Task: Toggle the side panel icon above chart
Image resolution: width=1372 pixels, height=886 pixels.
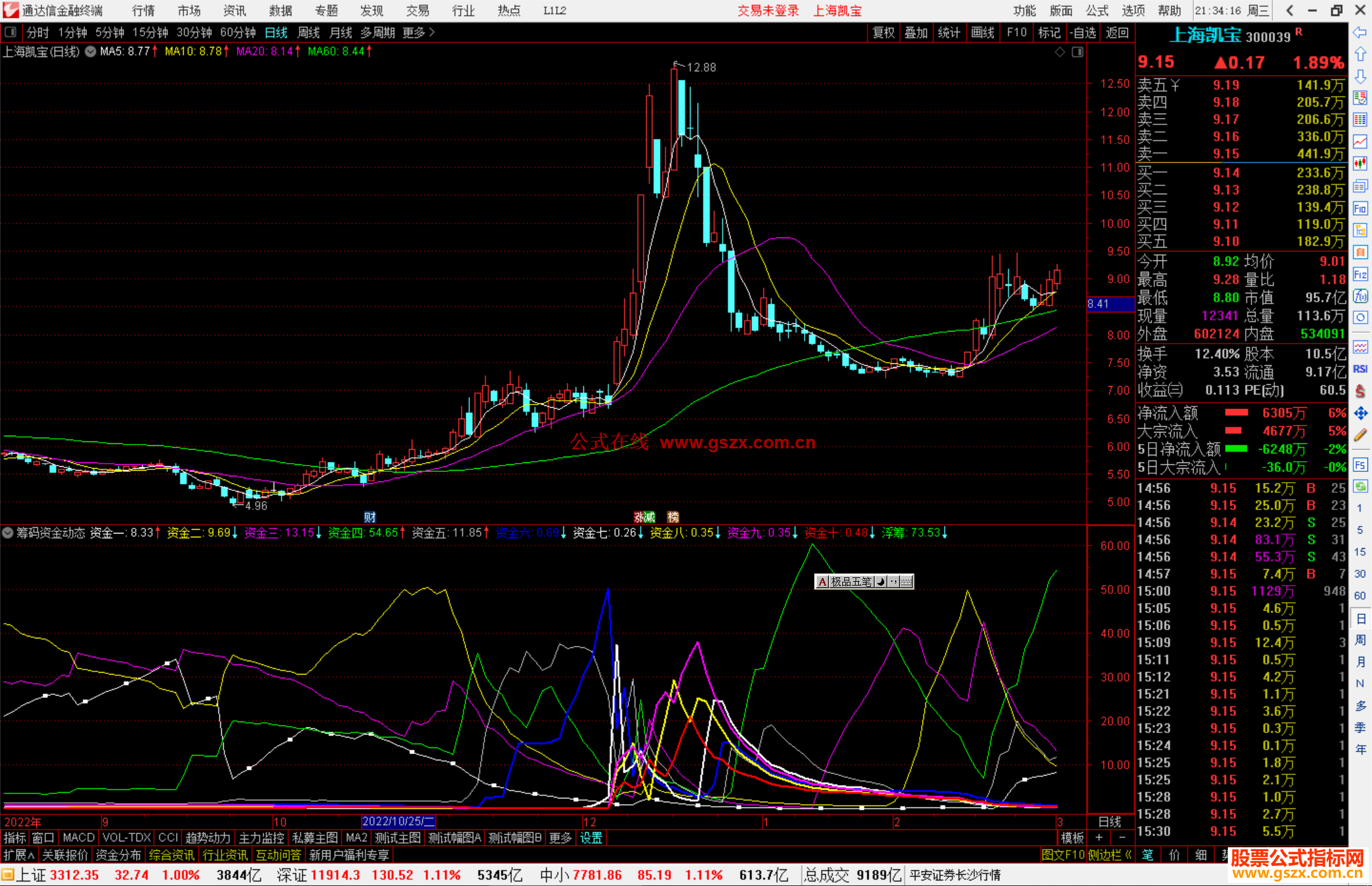Action: pyautogui.click(x=1078, y=52)
